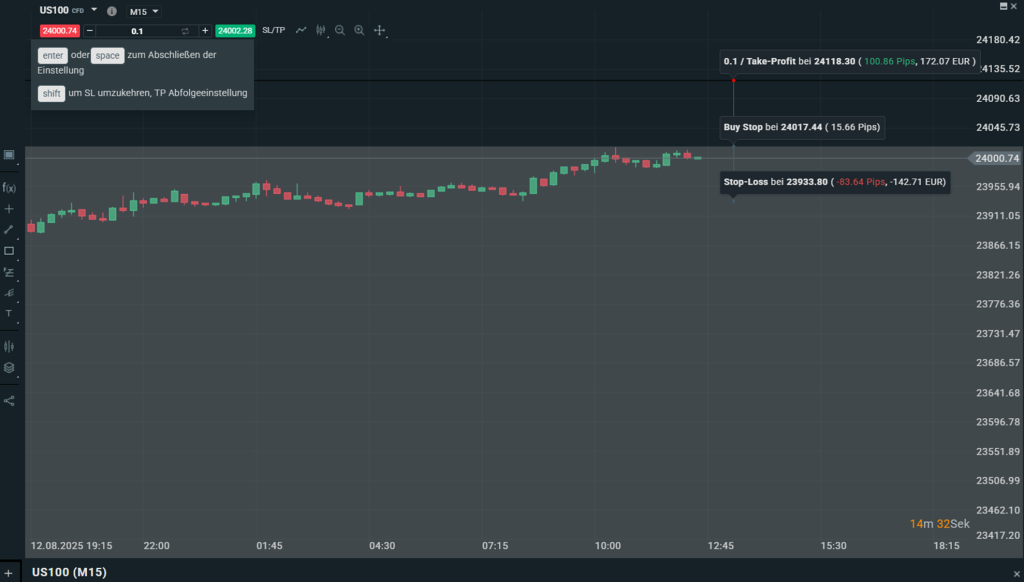Click the Take-Profit label at 24118.30
This screenshot has height=582, width=1024.
tap(848, 61)
